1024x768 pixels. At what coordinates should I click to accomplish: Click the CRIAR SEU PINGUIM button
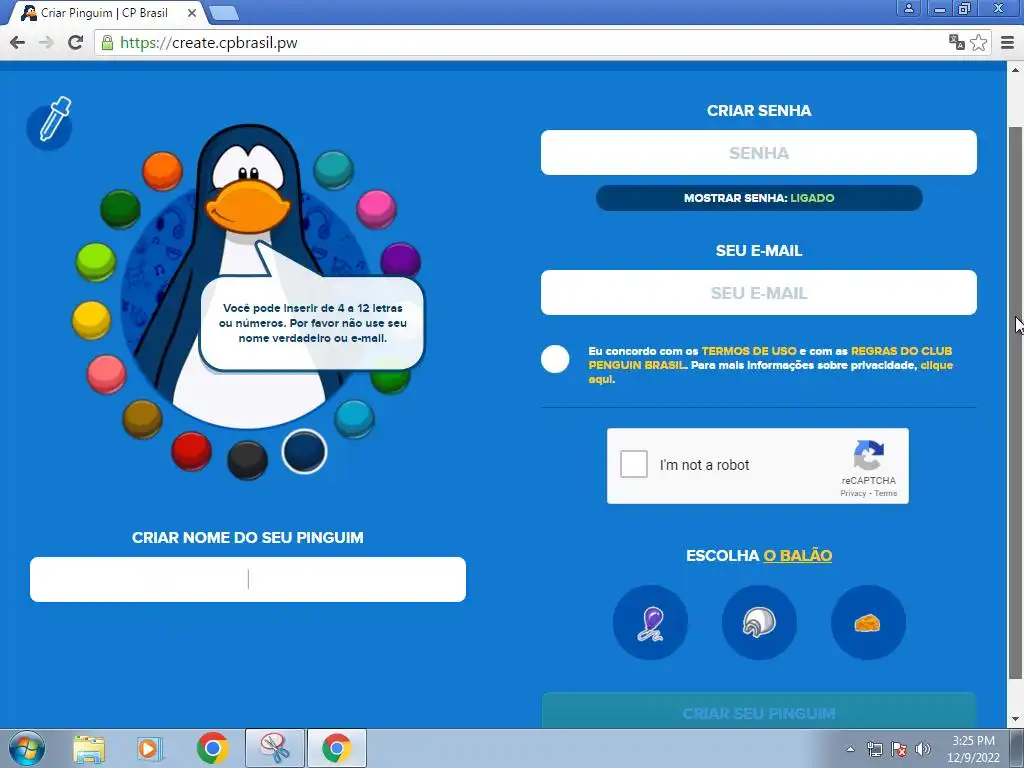click(759, 711)
